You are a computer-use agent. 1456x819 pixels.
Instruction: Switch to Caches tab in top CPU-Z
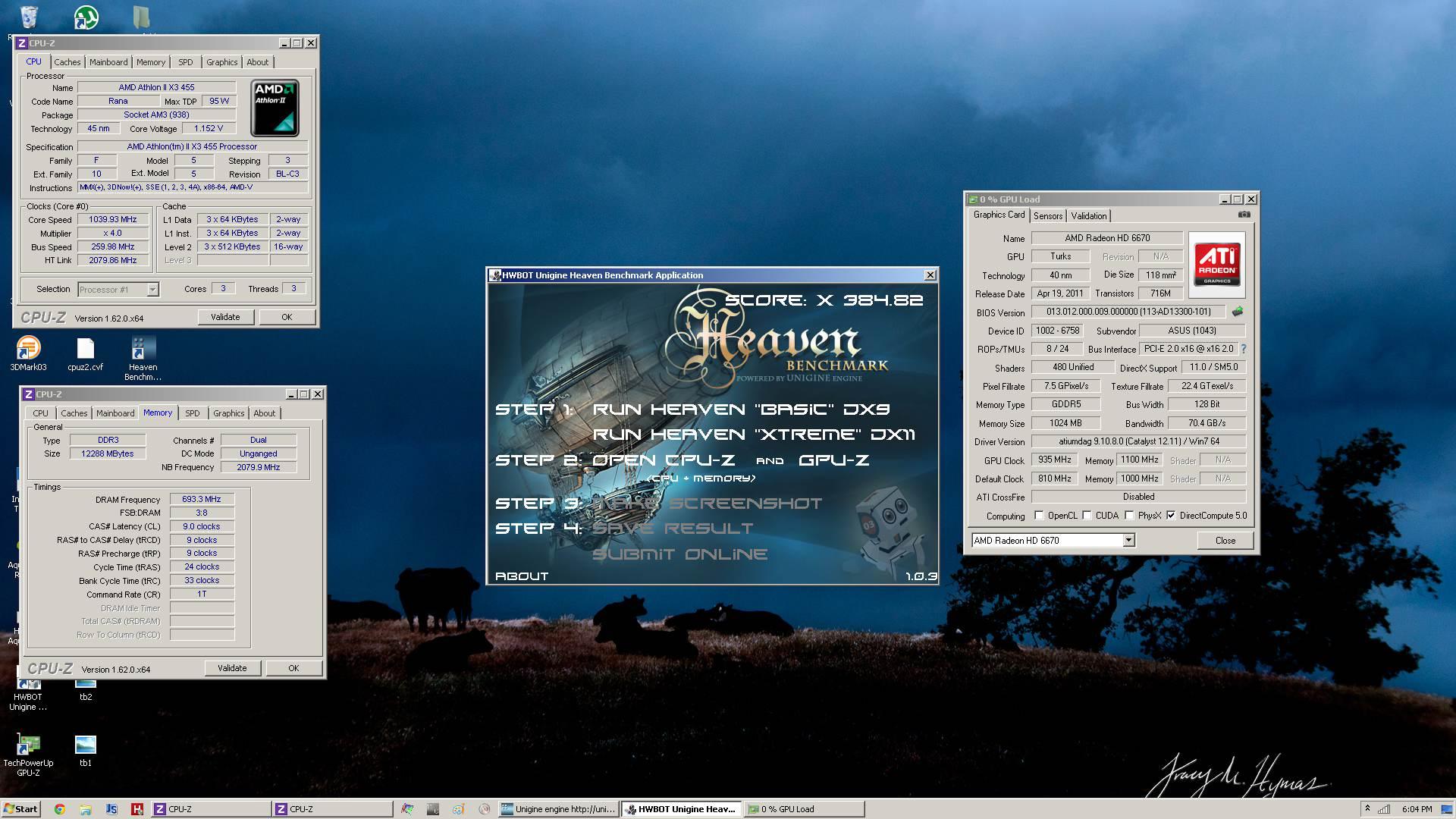[67, 62]
